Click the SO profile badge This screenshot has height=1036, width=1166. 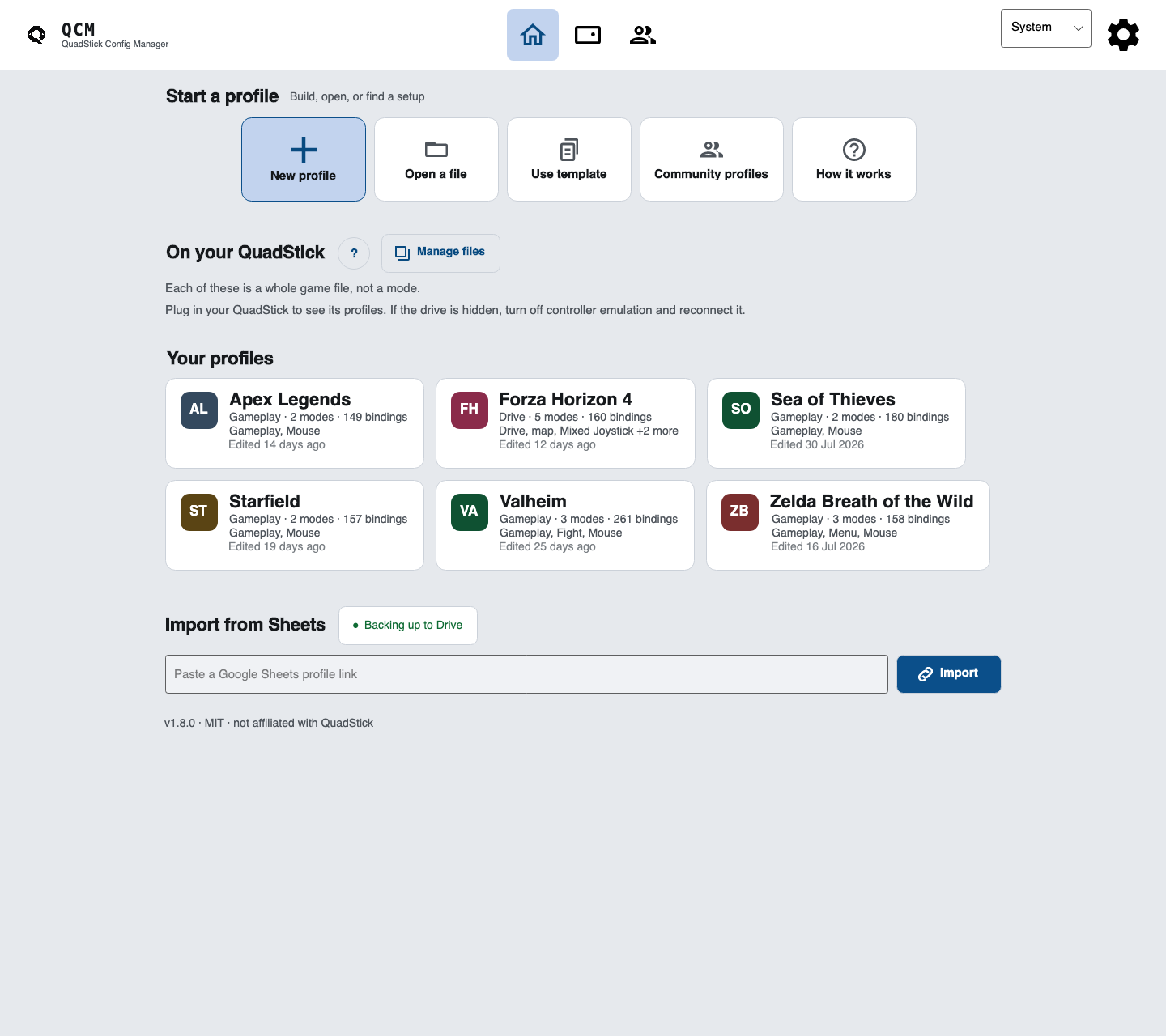coord(741,410)
